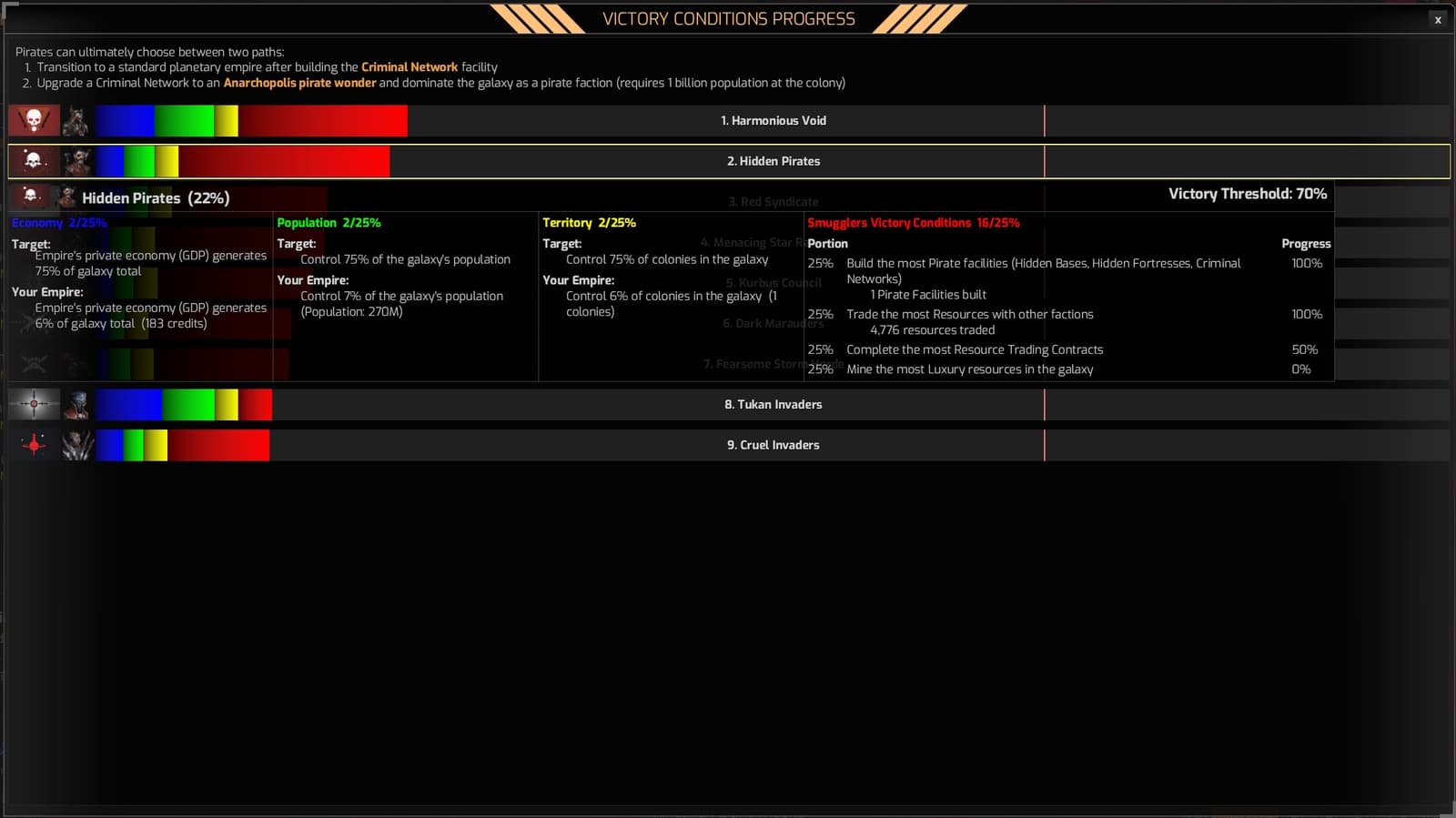1456x818 pixels.
Task: Click the red segment of the Cruel Invaders bar
Action: click(218, 445)
